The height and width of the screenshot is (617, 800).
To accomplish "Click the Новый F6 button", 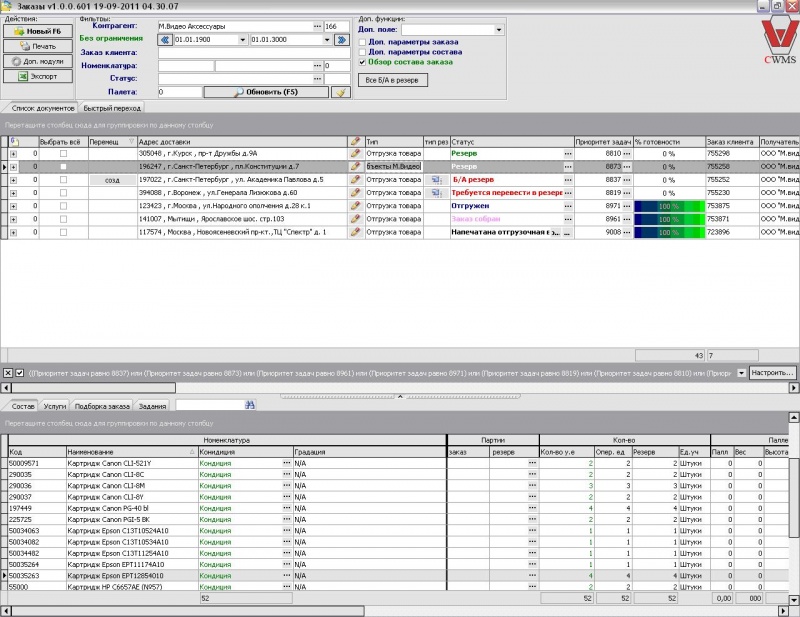I will pos(37,31).
